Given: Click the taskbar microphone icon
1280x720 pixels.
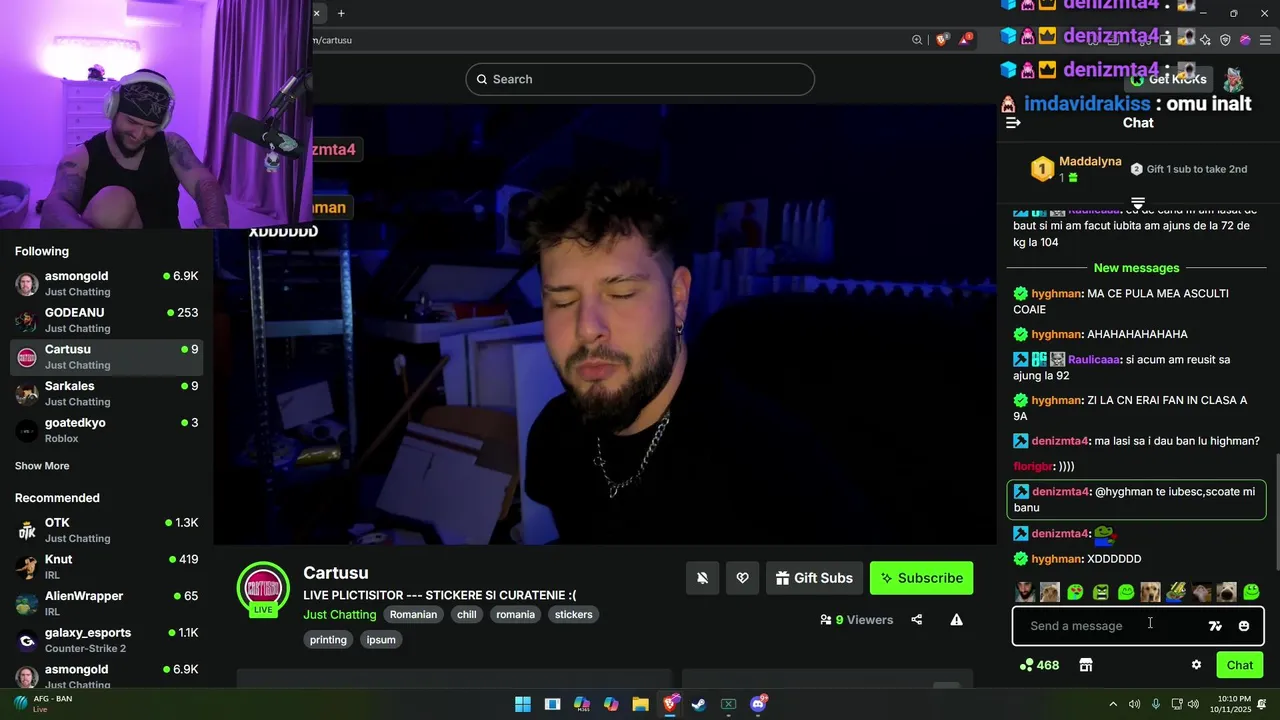Looking at the screenshot, I should point(1156,704).
